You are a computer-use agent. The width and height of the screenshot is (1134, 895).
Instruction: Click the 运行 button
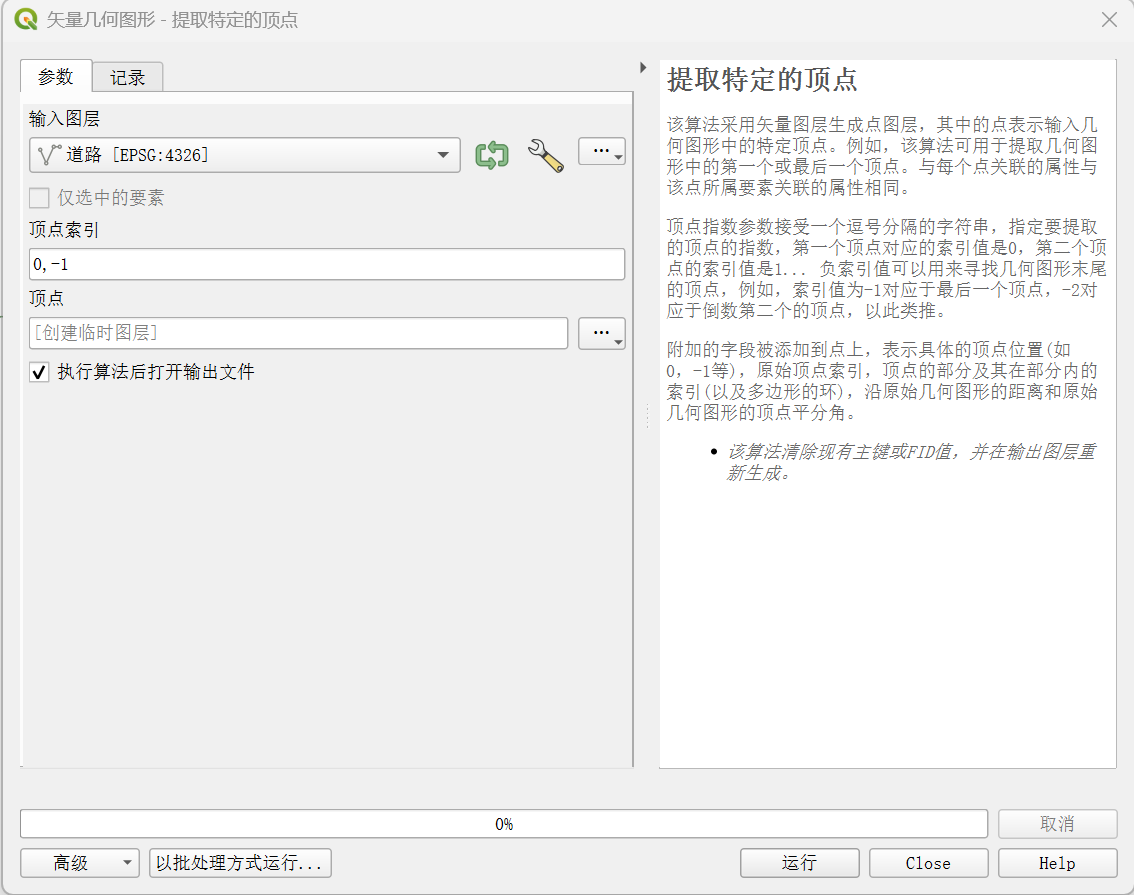[x=799, y=863]
